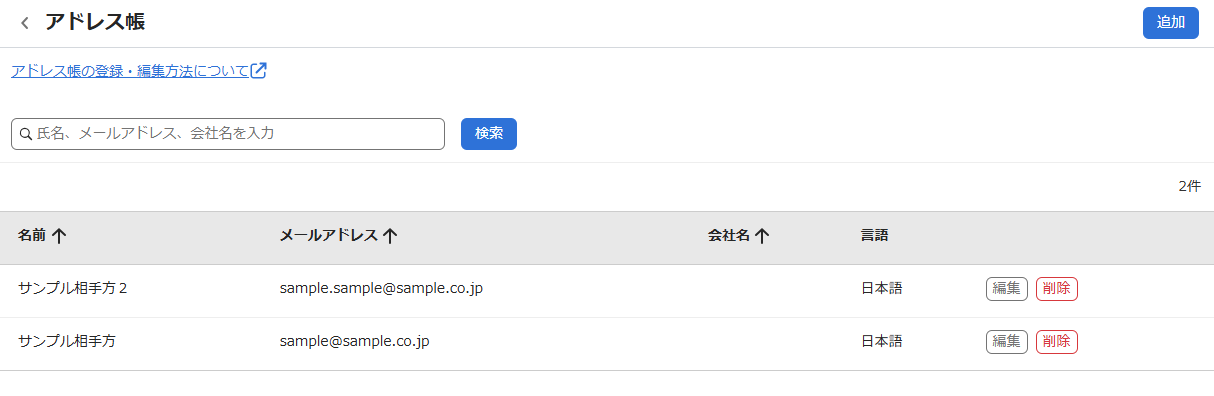1214x396 pixels.
Task: Click the magnifier icon in search field
Action: tap(26, 134)
